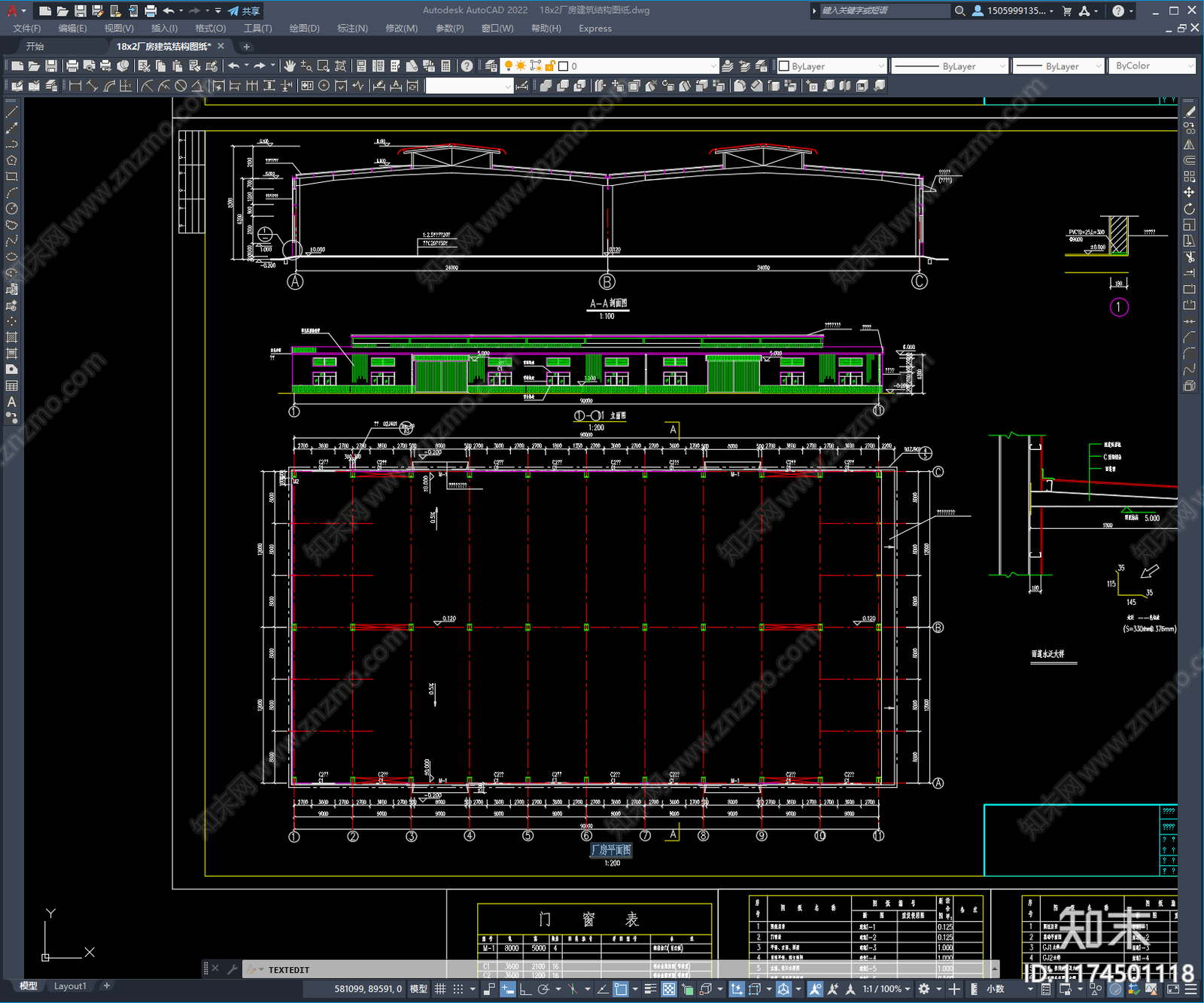Add a new layout with plus button

(x=107, y=986)
